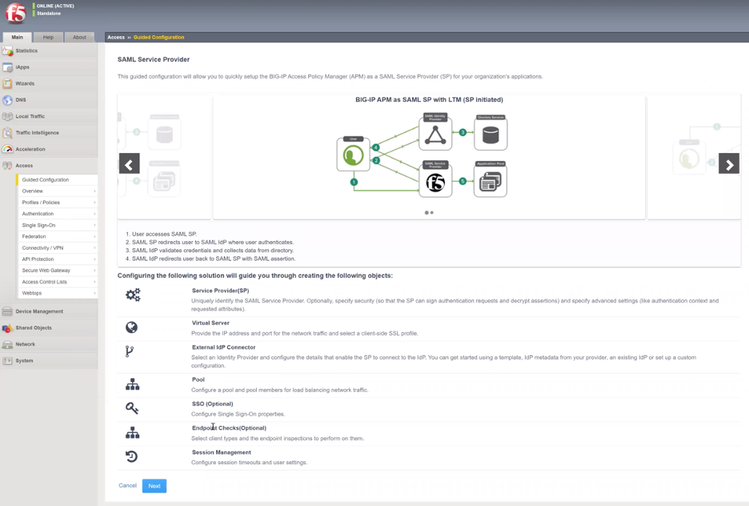Select the first carousel dot indicator

pos(427,213)
